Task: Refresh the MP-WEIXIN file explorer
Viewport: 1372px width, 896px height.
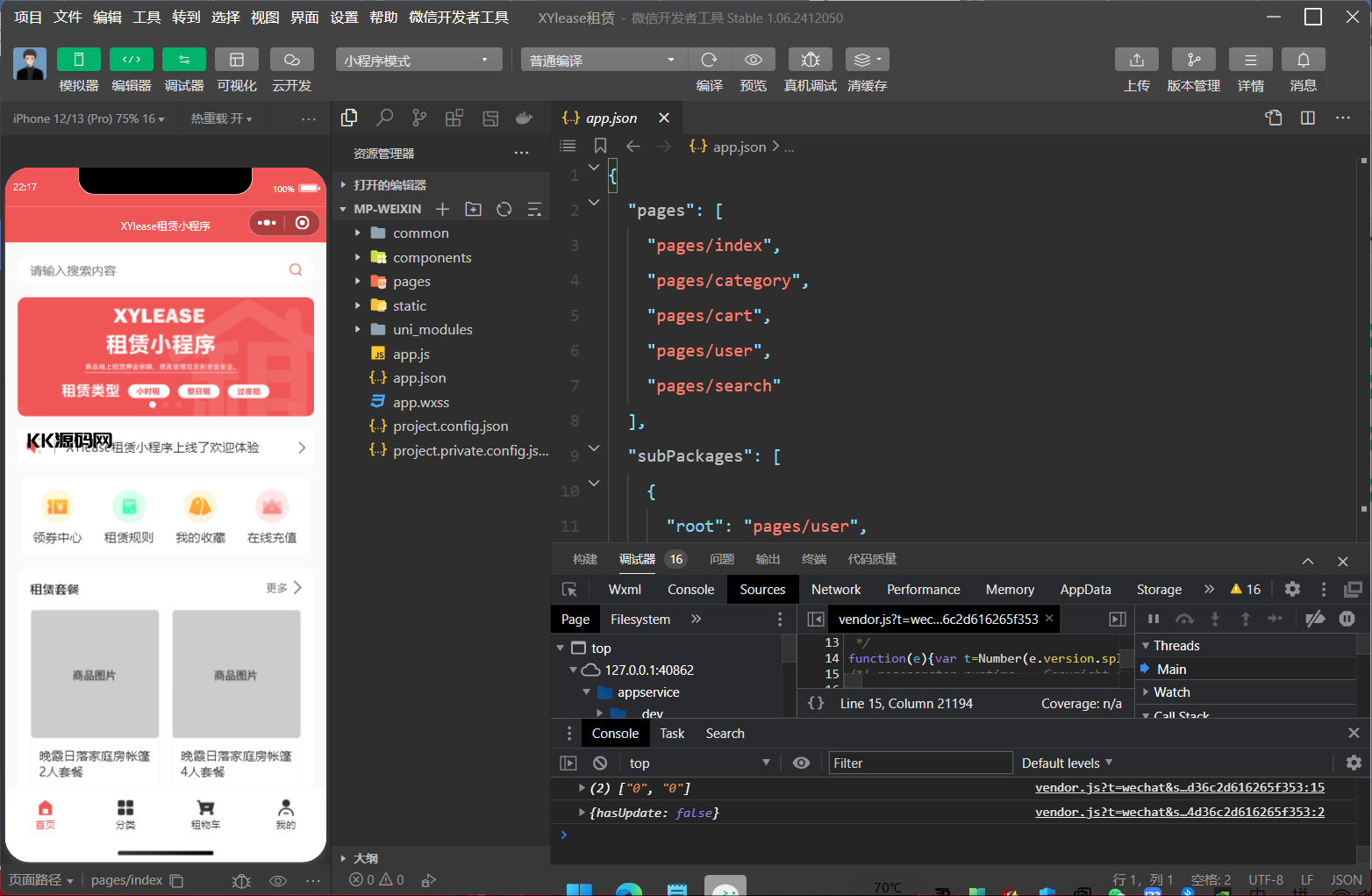Action: [x=504, y=209]
